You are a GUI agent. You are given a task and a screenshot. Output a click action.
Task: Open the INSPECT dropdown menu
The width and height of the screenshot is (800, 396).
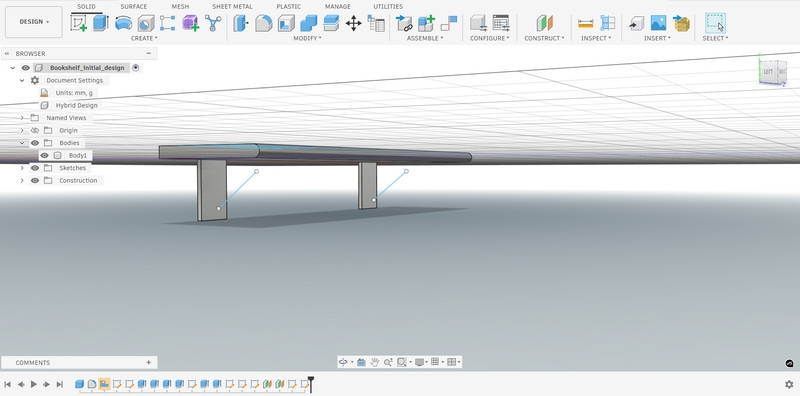596,38
